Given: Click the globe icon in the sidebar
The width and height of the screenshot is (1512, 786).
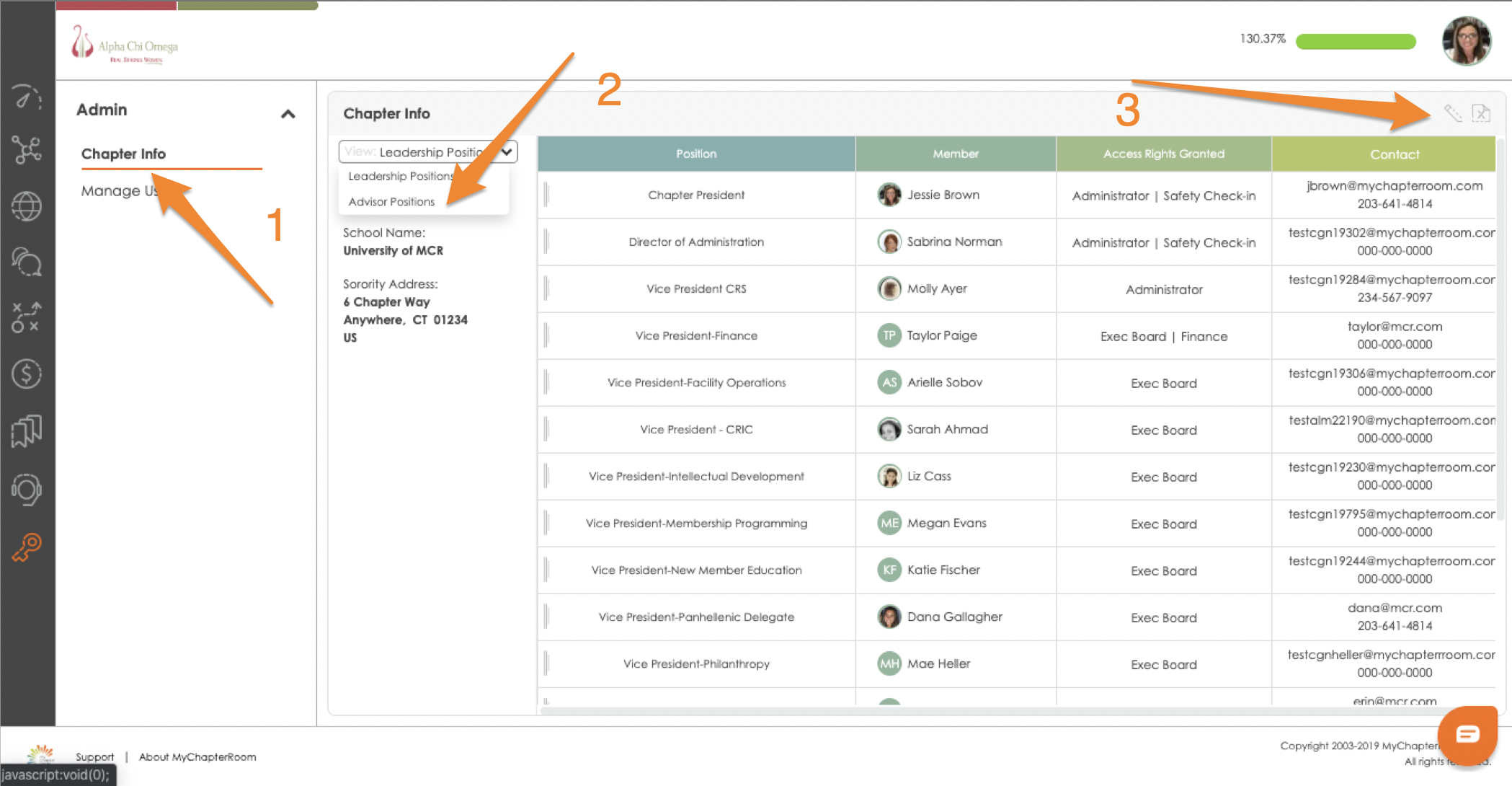Looking at the screenshot, I should 27,206.
